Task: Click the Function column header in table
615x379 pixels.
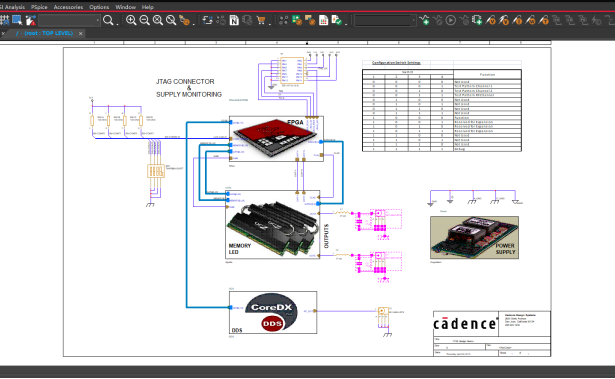Action: tap(488, 74)
